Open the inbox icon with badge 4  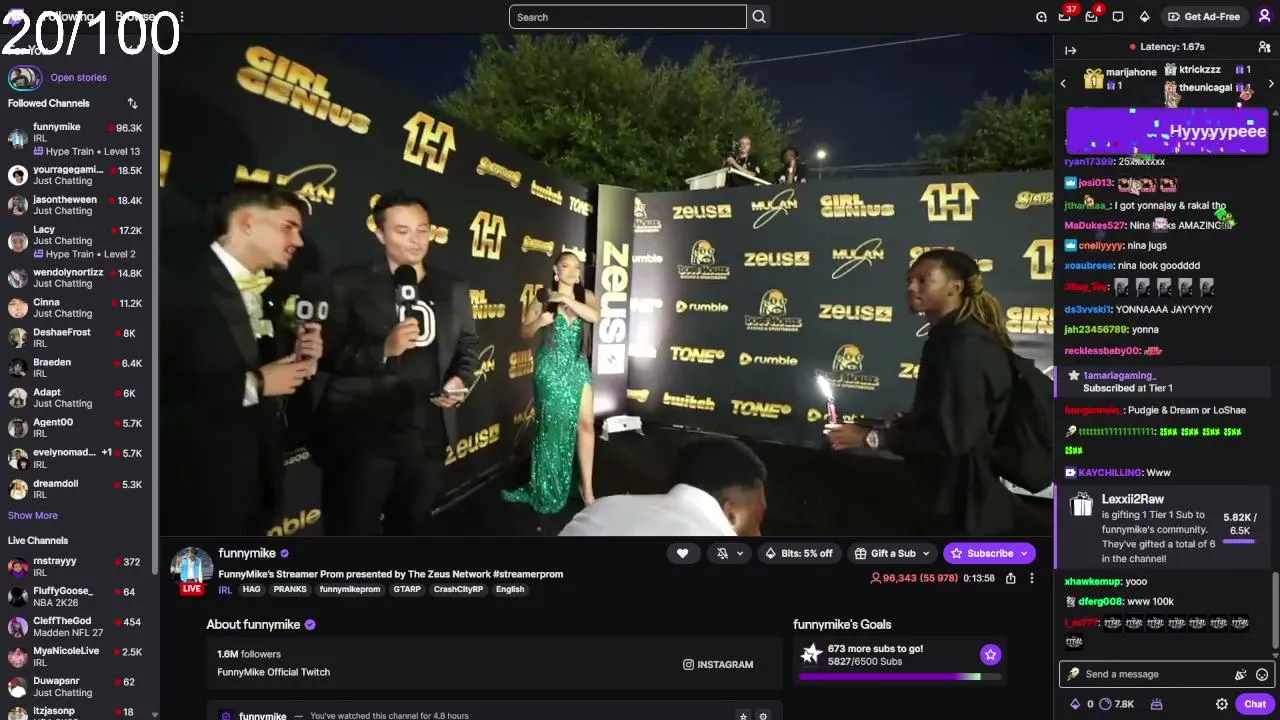pyautogui.click(x=1092, y=17)
